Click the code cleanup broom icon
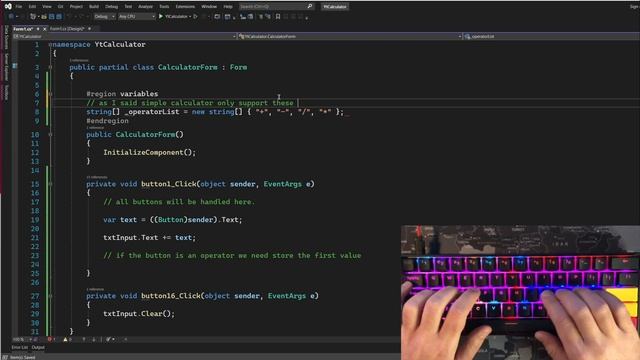The width and height of the screenshot is (640, 360). tap(109, 339)
